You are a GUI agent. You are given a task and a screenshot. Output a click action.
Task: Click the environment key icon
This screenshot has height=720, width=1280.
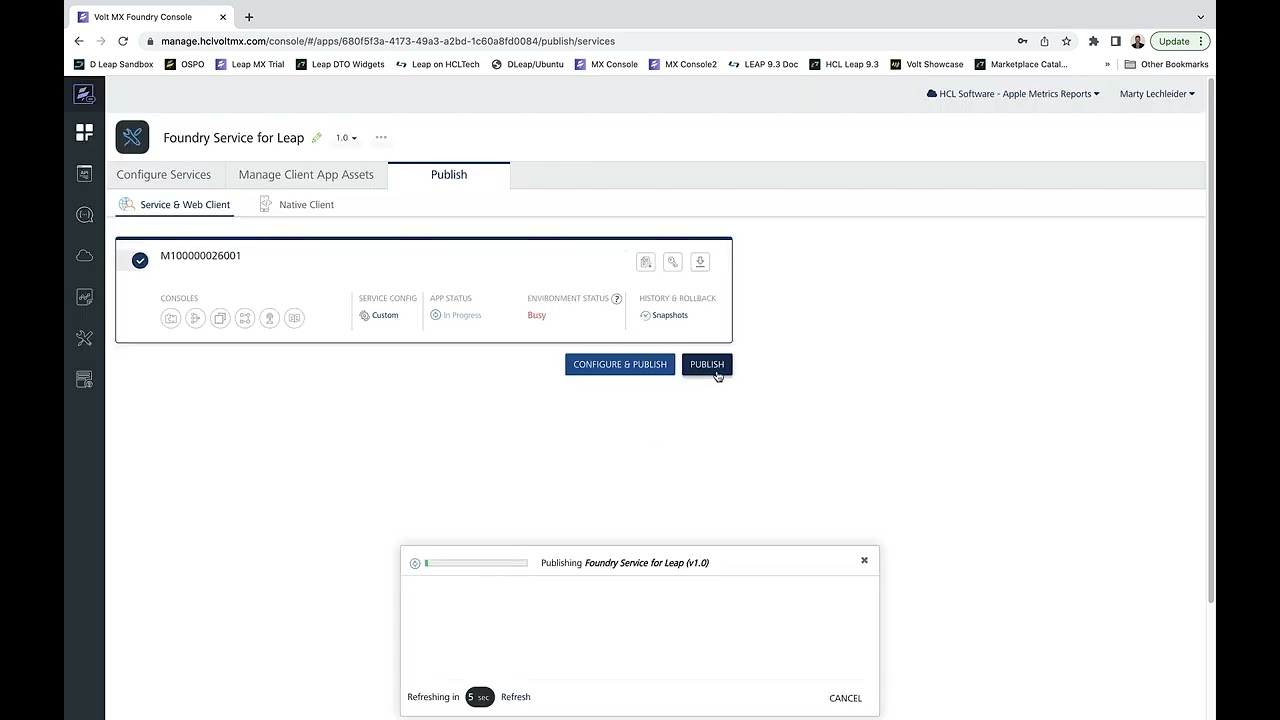click(673, 262)
